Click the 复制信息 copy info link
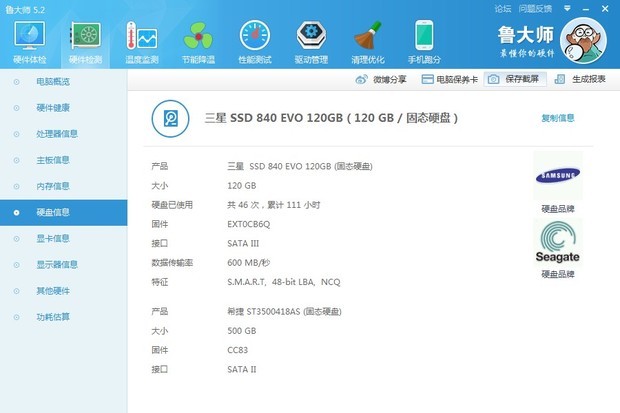This screenshot has width=620, height=413. (x=557, y=118)
